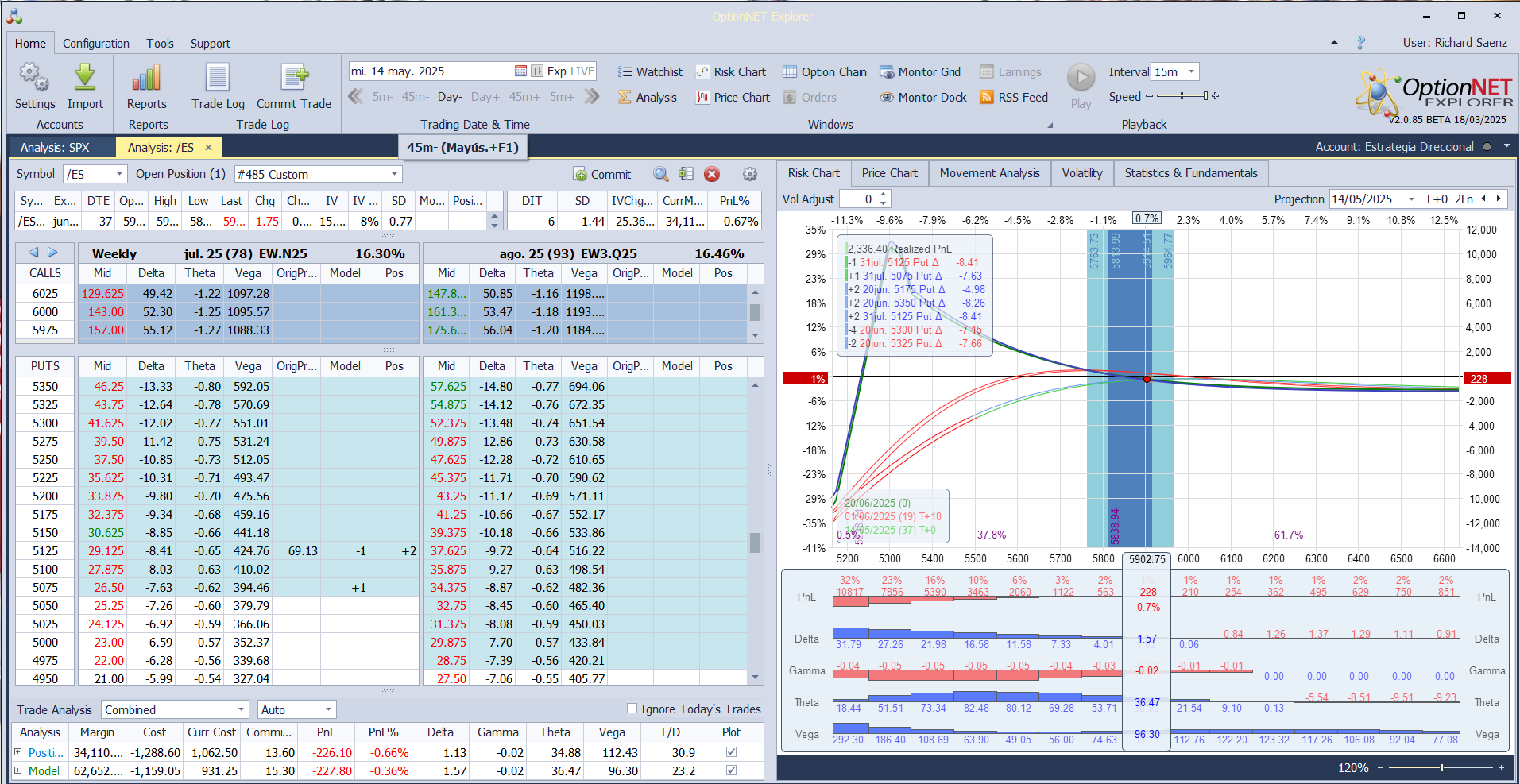Switch to Statistics & Fundamentals tab
The height and width of the screenshot is (784, 1520).
1191,172
